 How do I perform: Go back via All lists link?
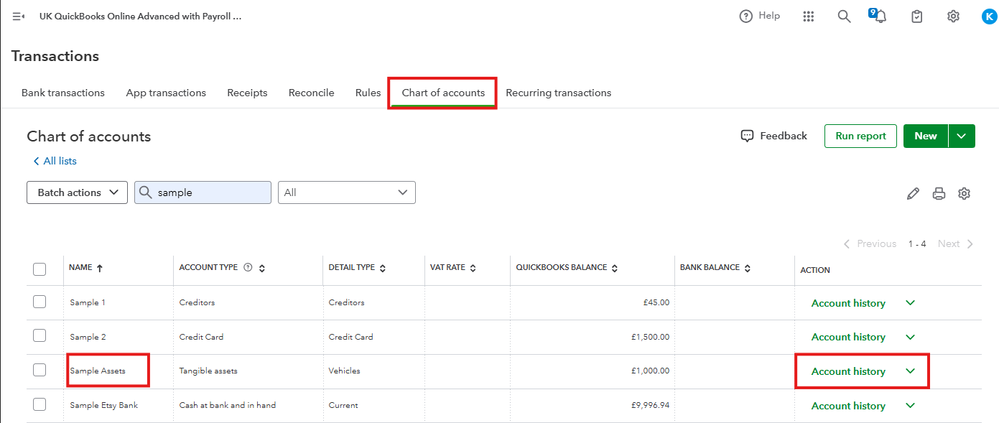click(55, 161)
